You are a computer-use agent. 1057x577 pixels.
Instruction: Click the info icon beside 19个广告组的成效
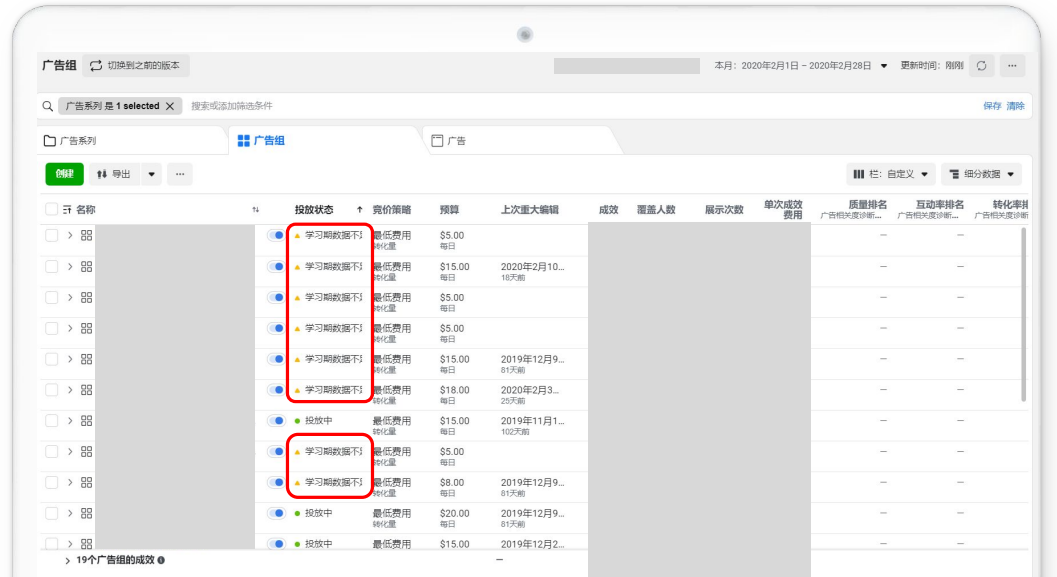[x=161, y=560]
